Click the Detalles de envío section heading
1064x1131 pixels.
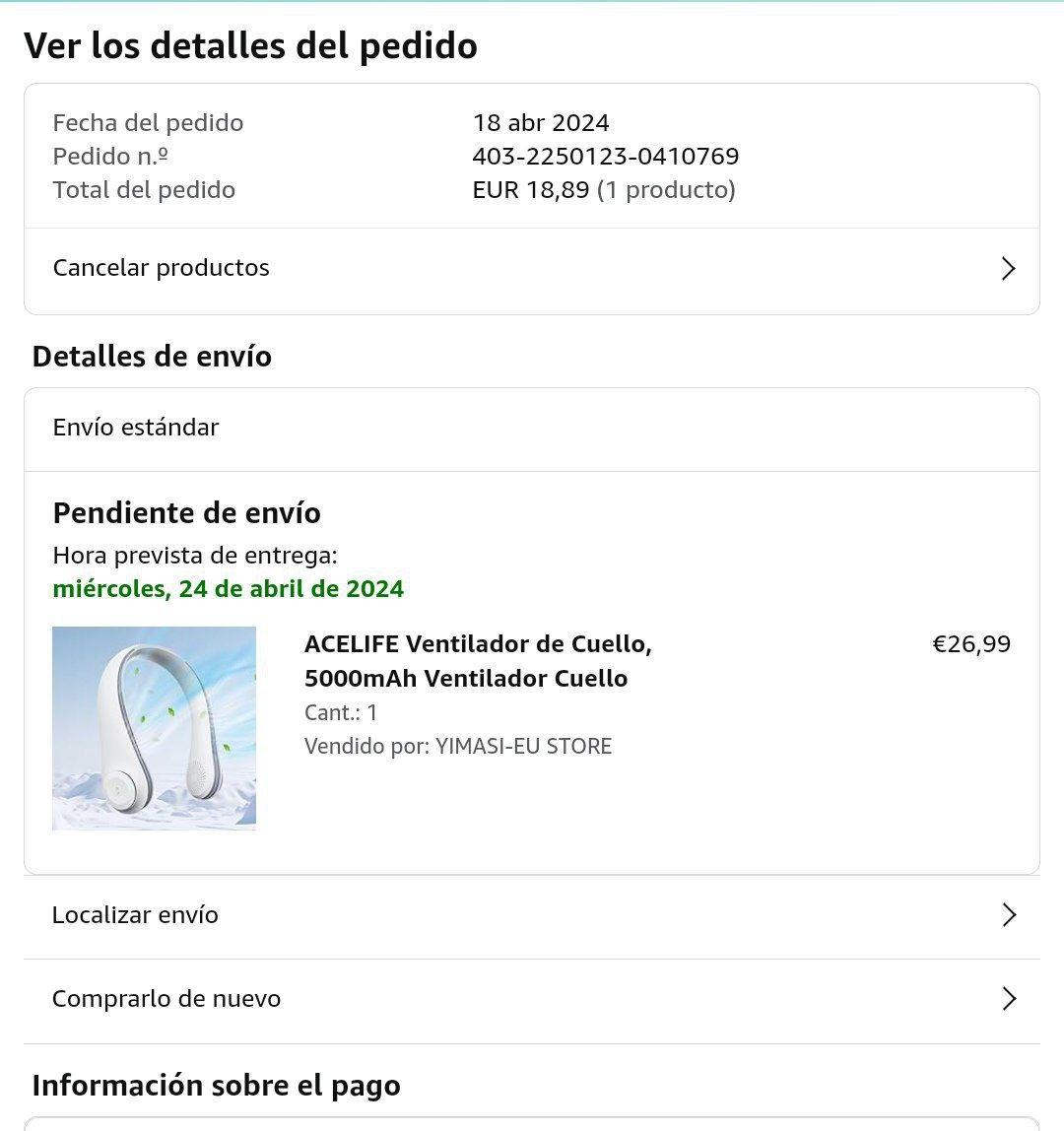pyautogui.click(x=152, y=357)
